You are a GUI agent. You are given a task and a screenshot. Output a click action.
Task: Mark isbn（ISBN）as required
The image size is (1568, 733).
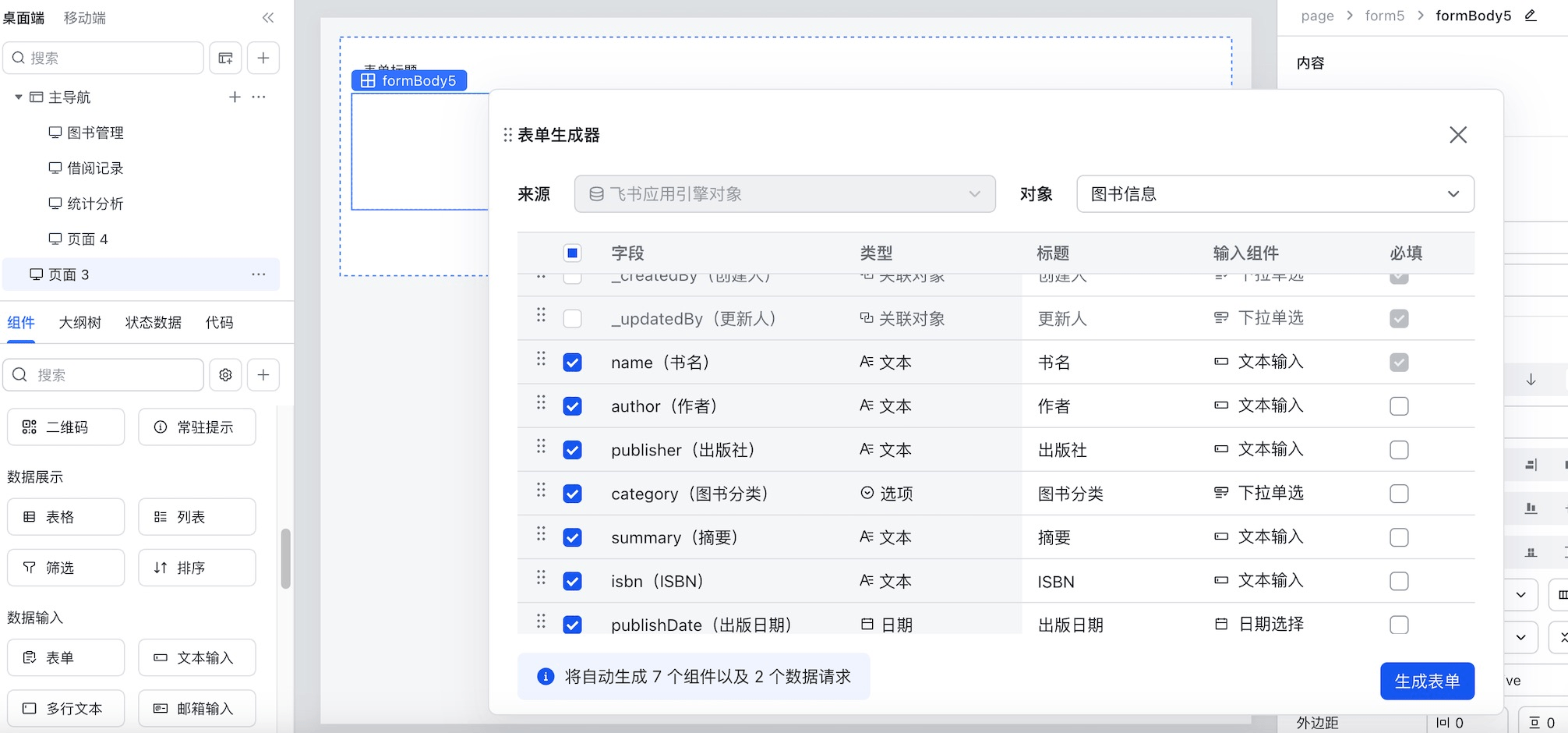1399,581
